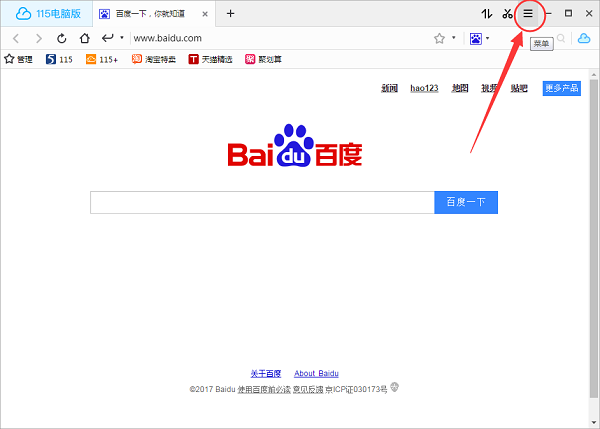Open the 115 cloud icon in toolbar
600x429 pixels.
[x=584, y=38]
